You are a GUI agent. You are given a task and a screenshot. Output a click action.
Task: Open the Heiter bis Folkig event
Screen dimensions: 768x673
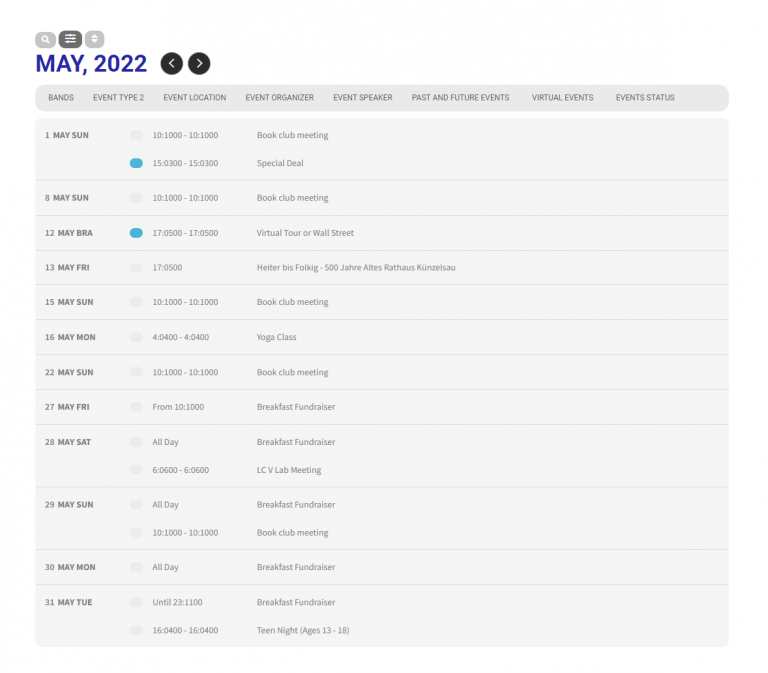[x=355, y=268]
